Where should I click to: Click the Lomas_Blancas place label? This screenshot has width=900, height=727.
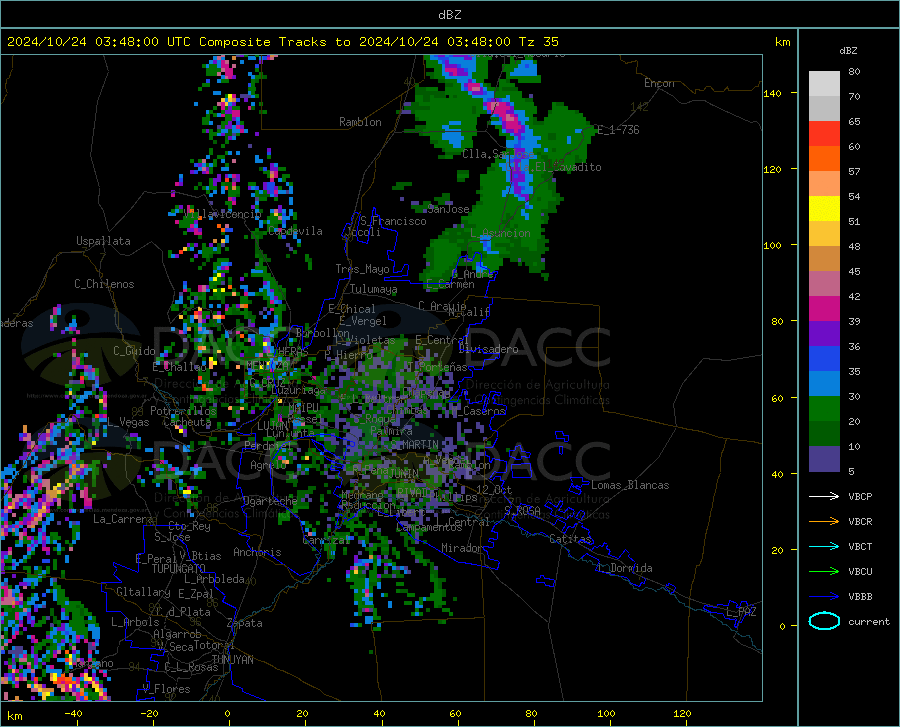tap(630, 485)
